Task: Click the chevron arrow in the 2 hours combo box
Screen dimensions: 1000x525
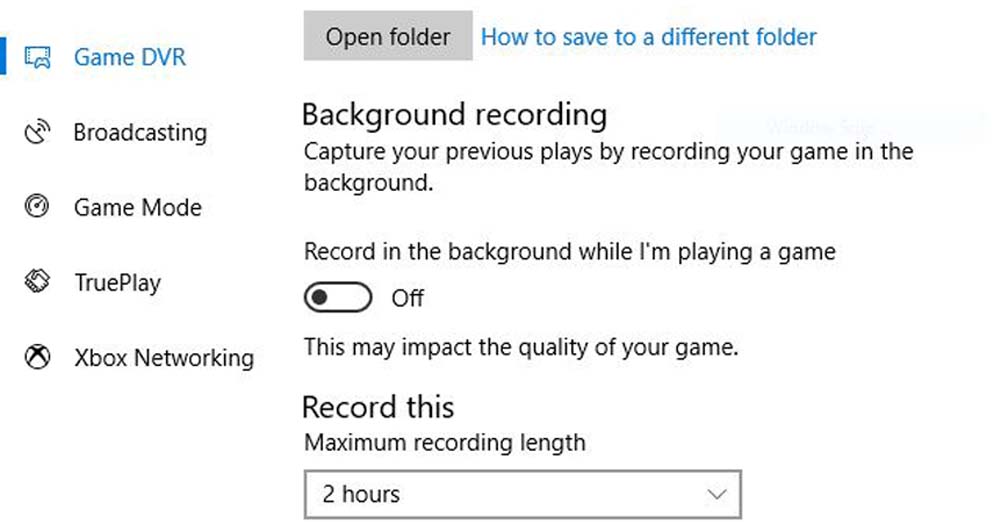Action: [x=717, y=494]
